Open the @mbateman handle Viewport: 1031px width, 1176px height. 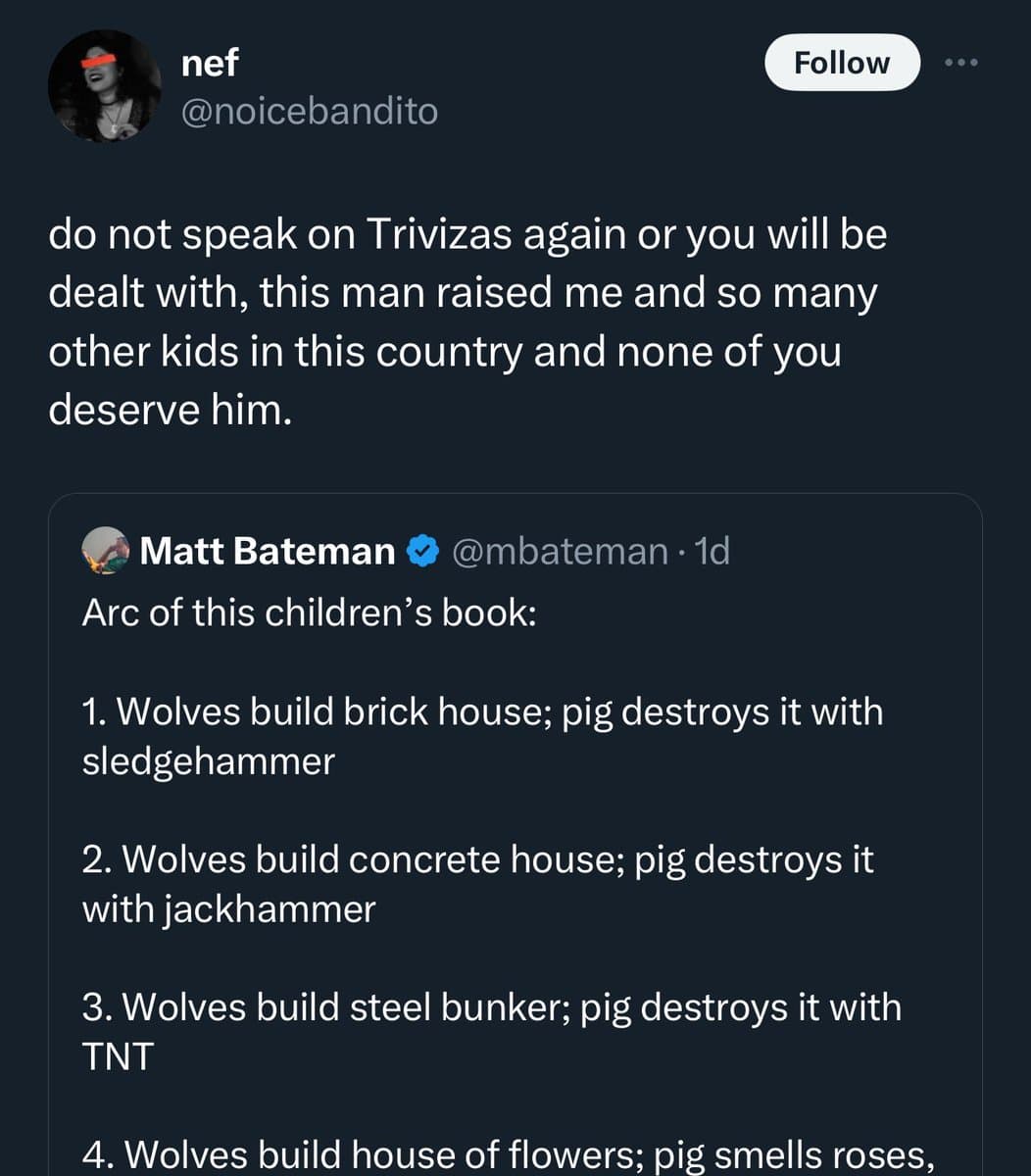click(x=560, y=552)
